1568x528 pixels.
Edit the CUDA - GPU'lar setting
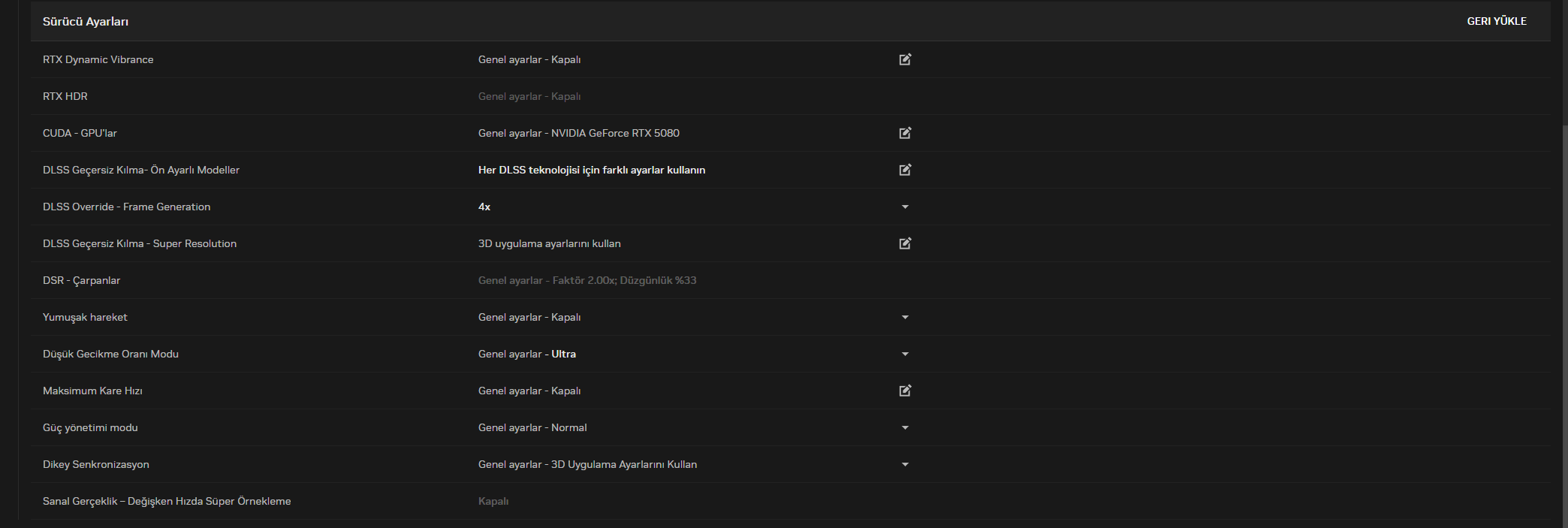[905, 133]
